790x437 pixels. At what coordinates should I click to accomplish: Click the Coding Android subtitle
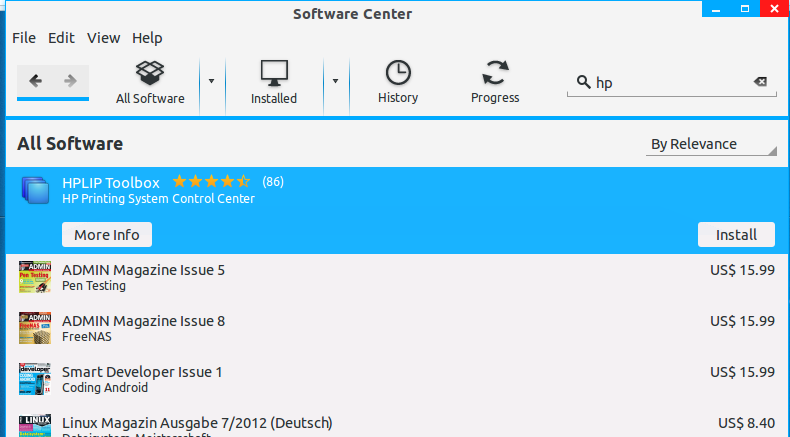pos(105,388)
